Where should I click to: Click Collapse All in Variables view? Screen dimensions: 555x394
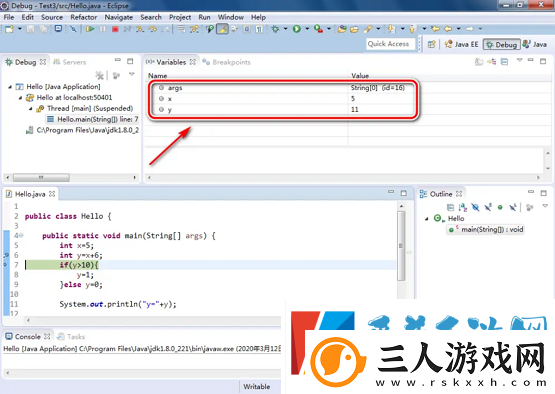[x=504, y=62]
